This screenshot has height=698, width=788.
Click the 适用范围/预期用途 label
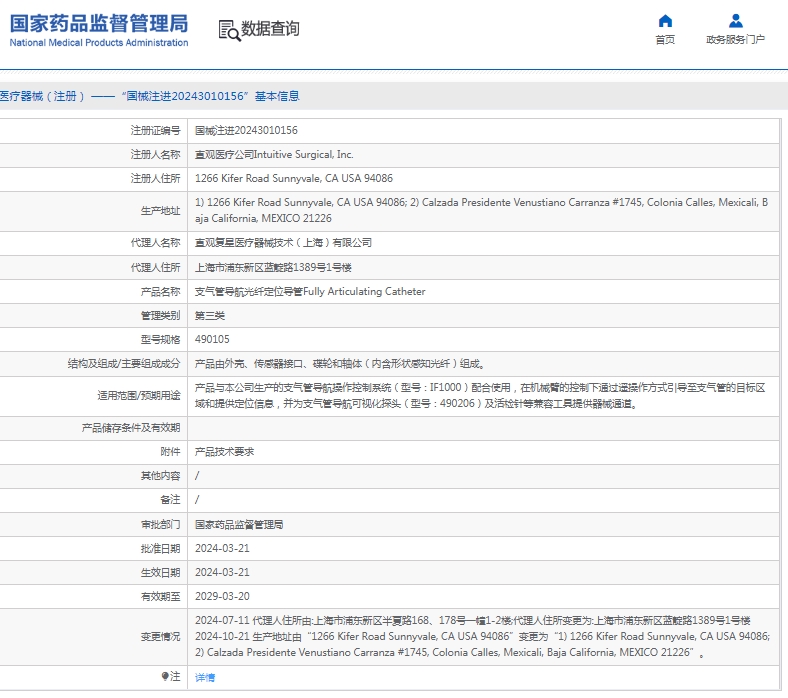click(x=139, y=395)
